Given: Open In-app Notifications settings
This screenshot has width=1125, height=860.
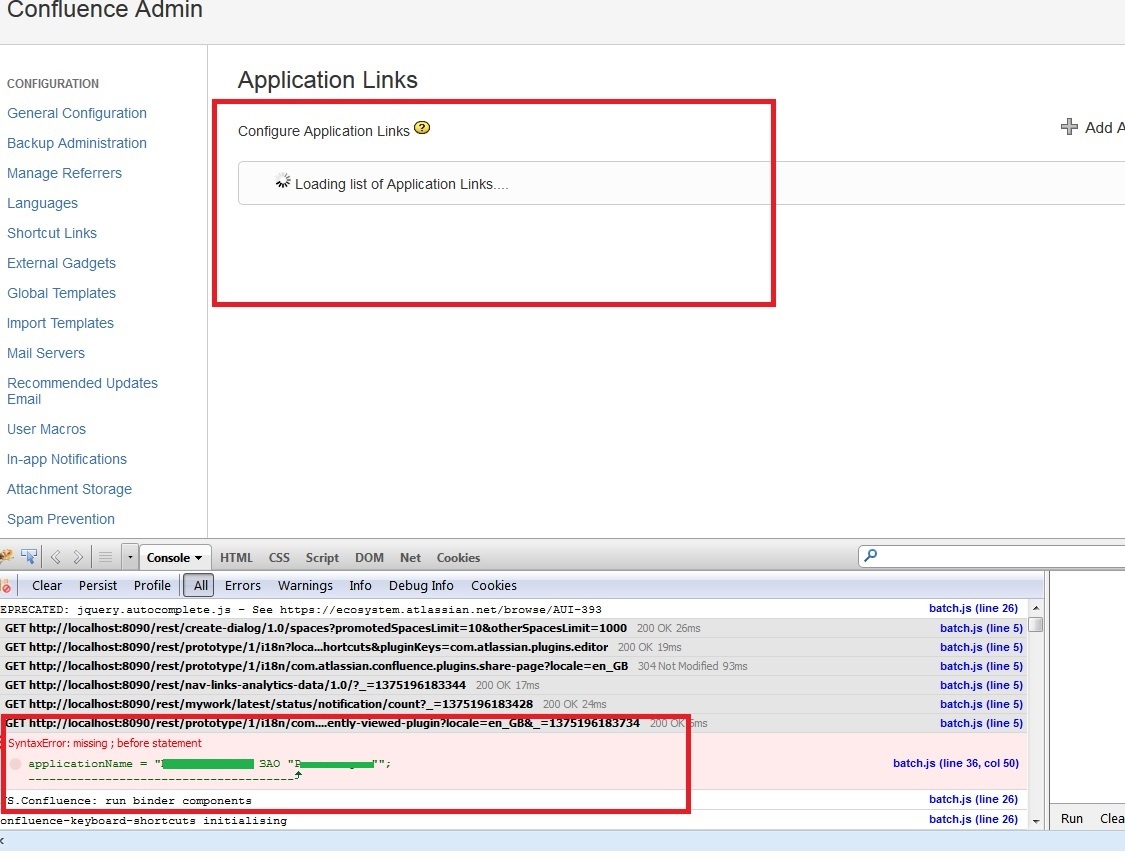Looking at the screenshot, I should tap(67, 460).
